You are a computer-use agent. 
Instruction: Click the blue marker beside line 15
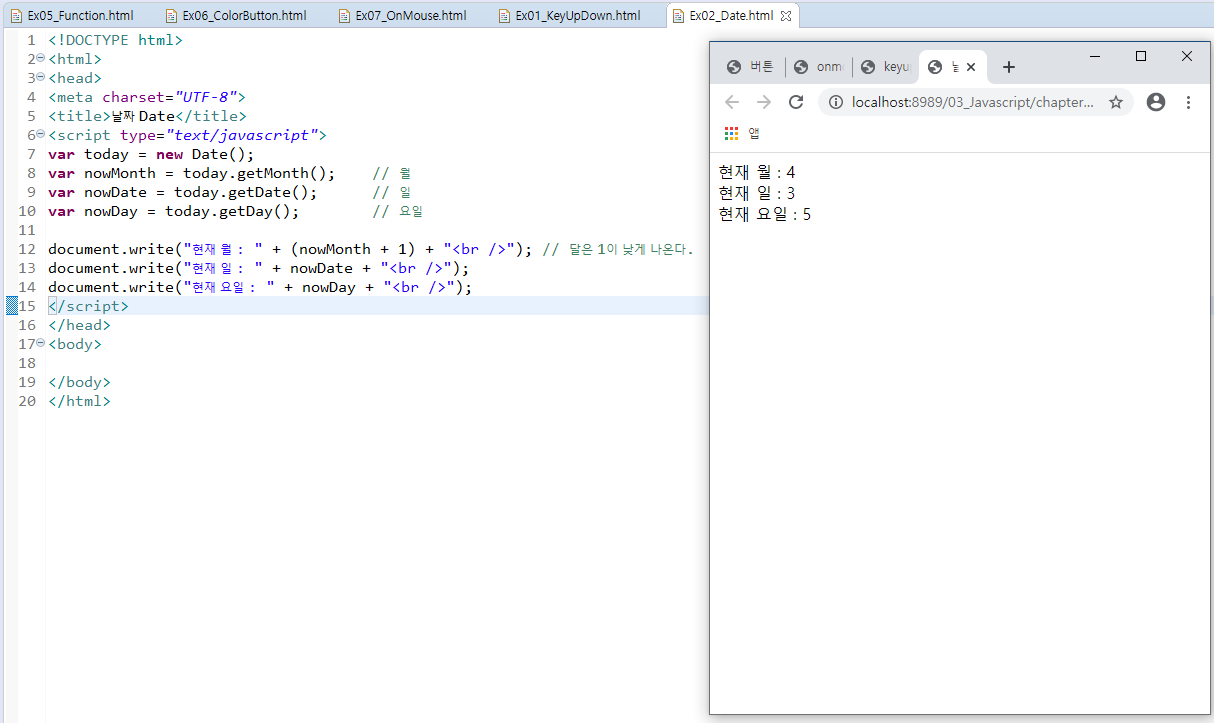(11, 306)
